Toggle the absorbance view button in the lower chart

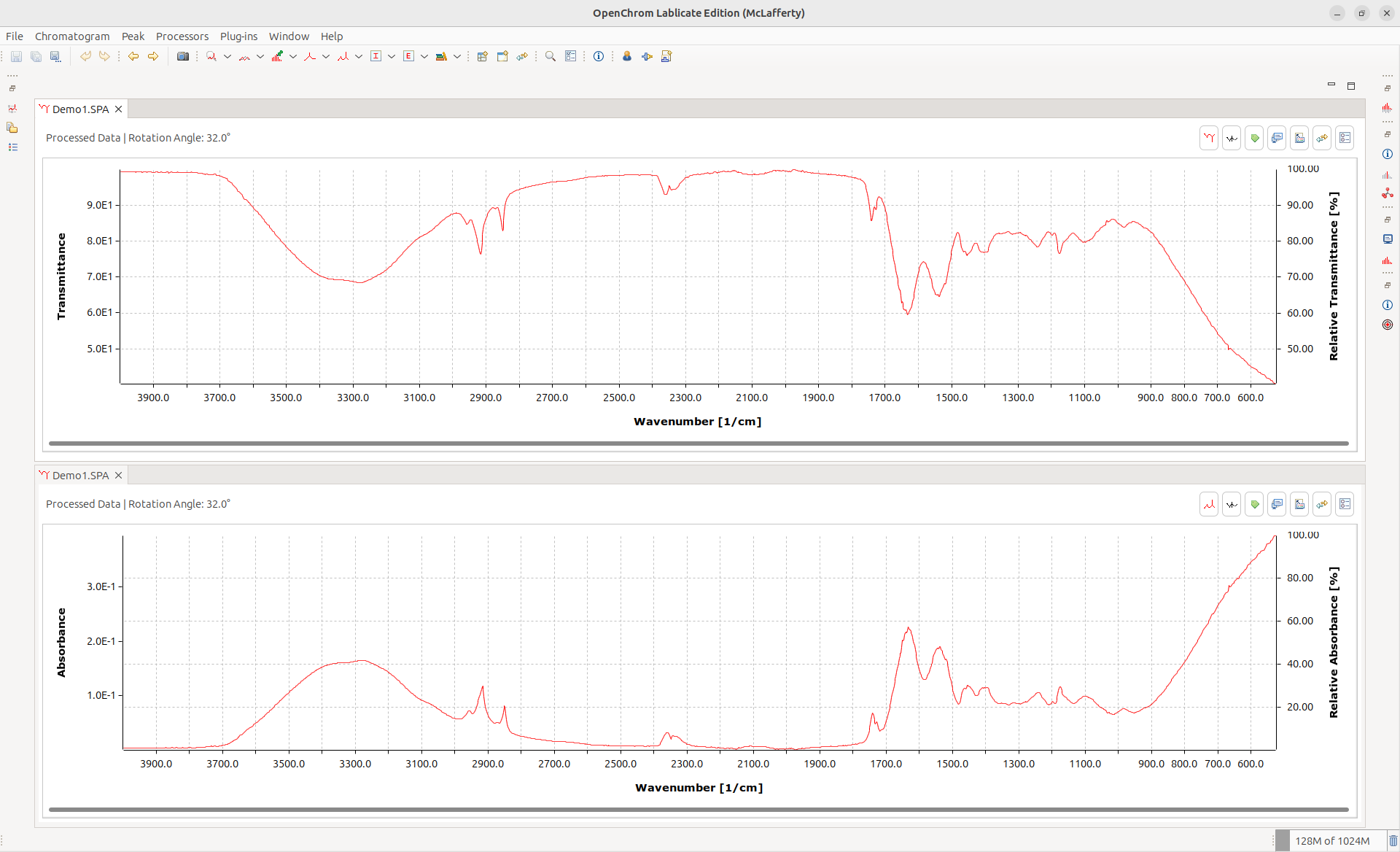[1209, 504]
